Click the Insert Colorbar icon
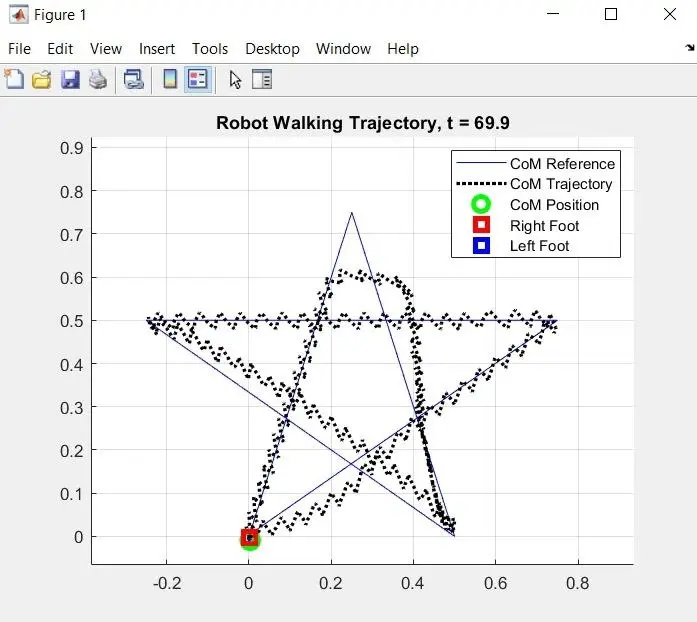This screenshot has width=697, height=622. click(170, 79)
